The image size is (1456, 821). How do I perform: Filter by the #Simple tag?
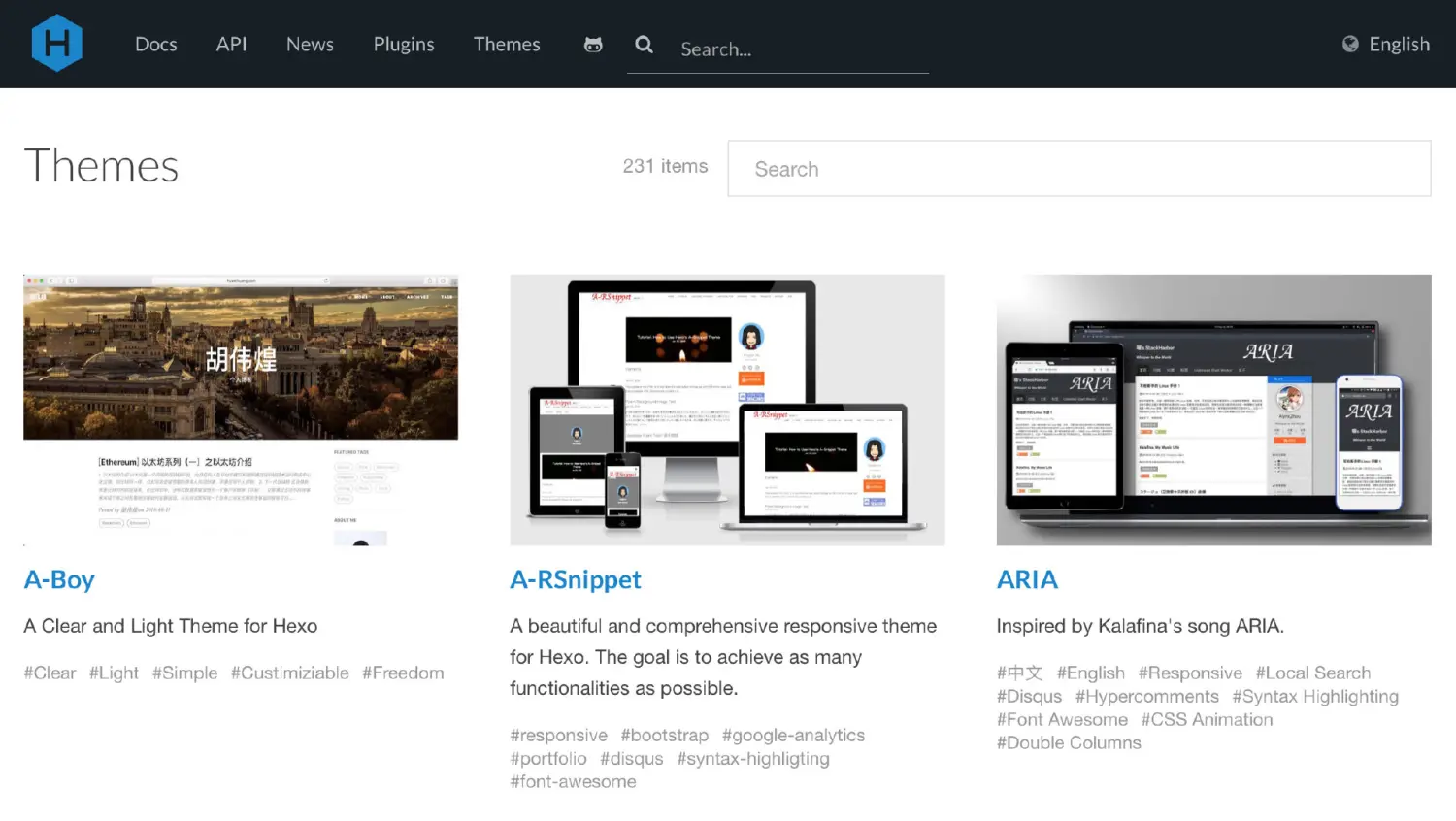184,673
